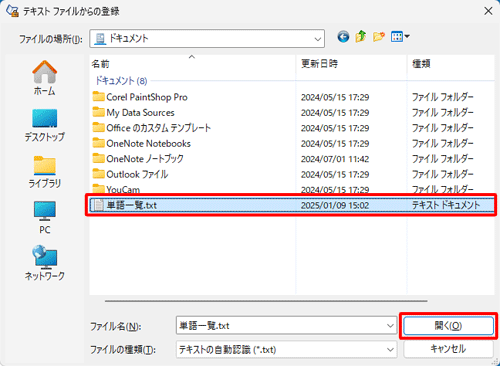Click the キャンセル cancel button

point(448,349)
